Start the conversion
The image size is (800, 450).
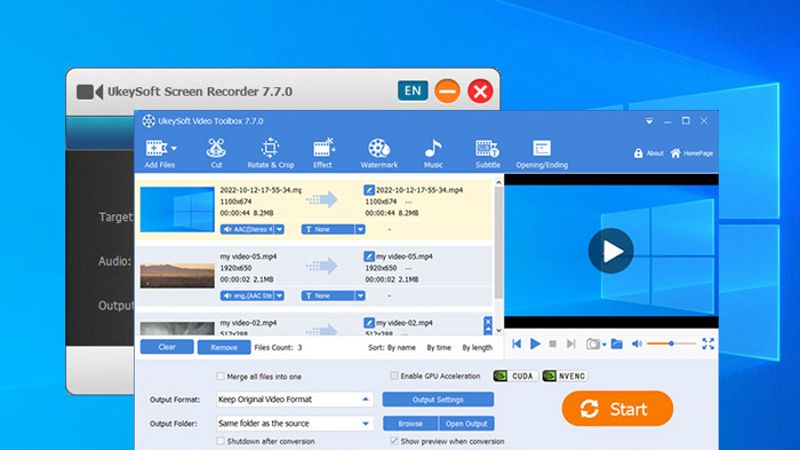pyautogui.click(x=617, y=409)
